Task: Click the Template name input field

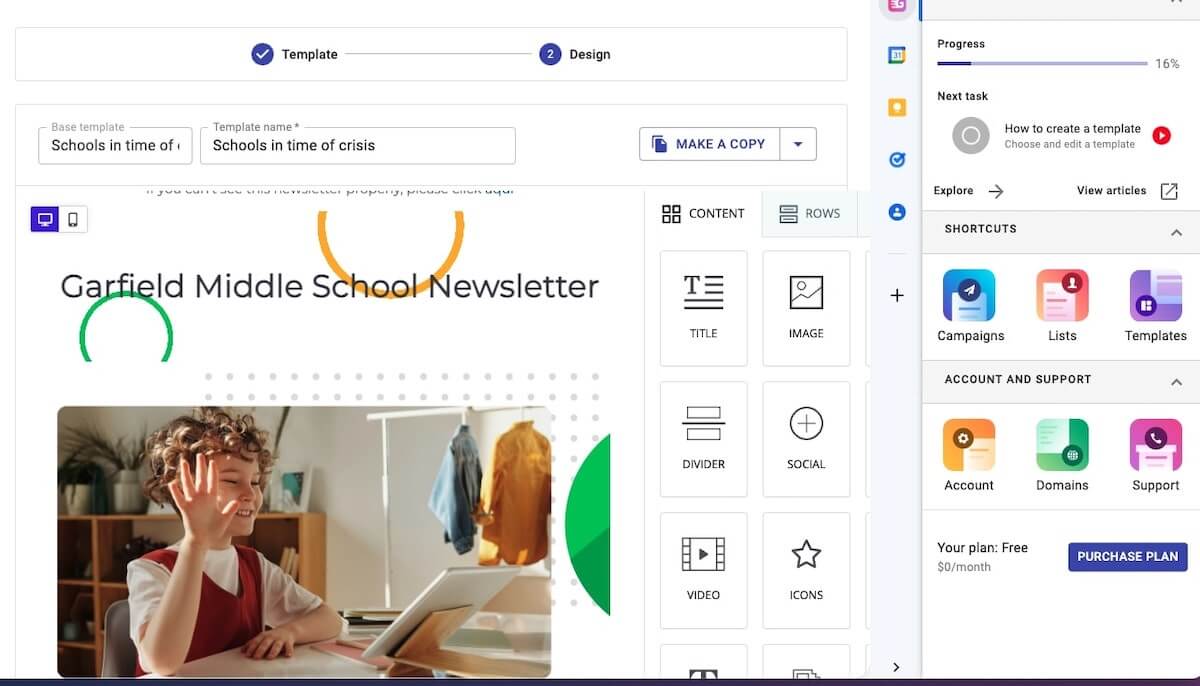Action: [357, 146]
